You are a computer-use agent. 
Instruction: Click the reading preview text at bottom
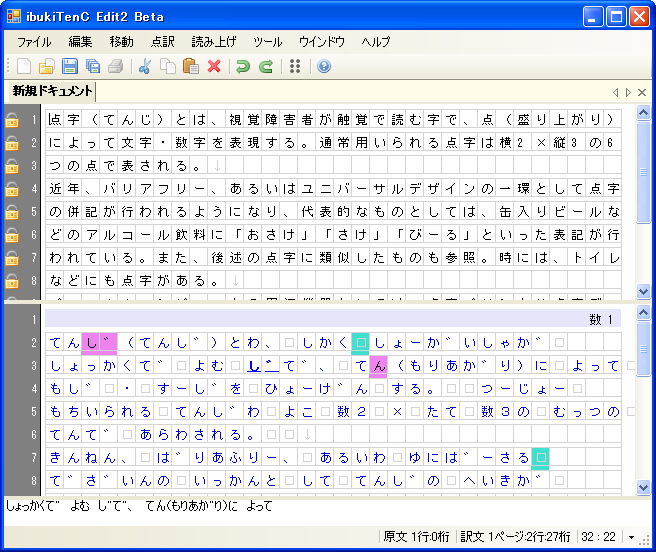pos(138,507)
